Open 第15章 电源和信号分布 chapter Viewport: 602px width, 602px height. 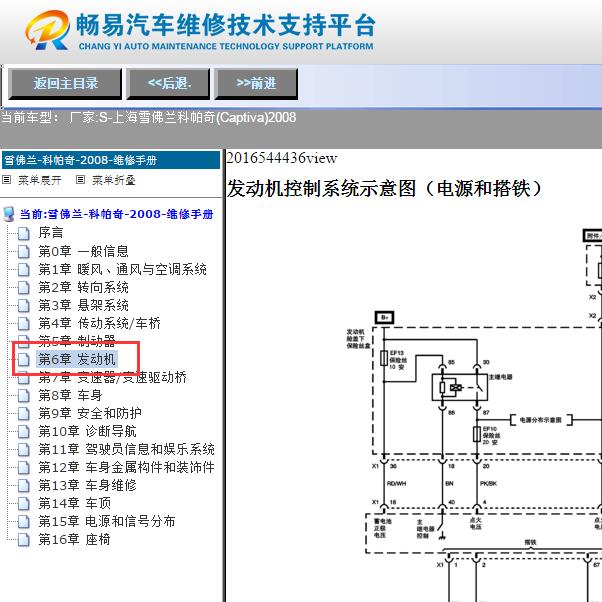[107, 521]
